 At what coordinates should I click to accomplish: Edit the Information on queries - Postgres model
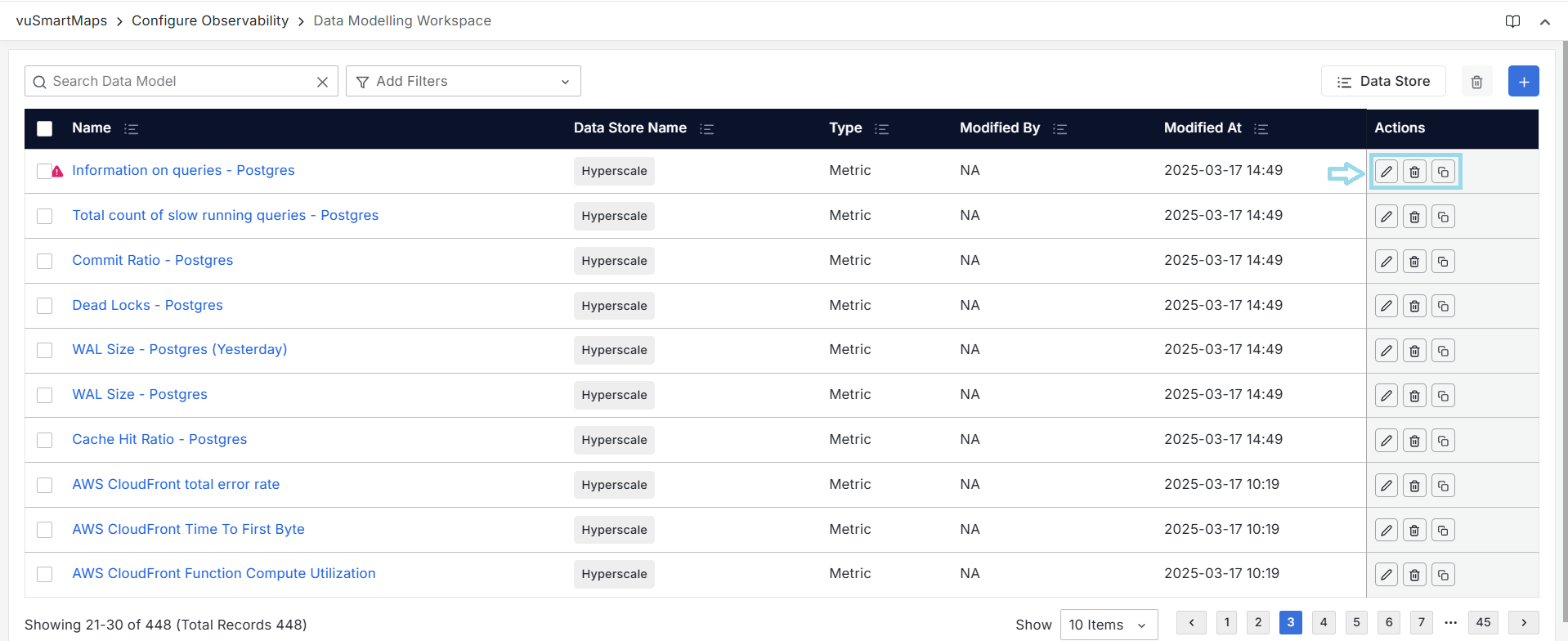click(1387, 172)
